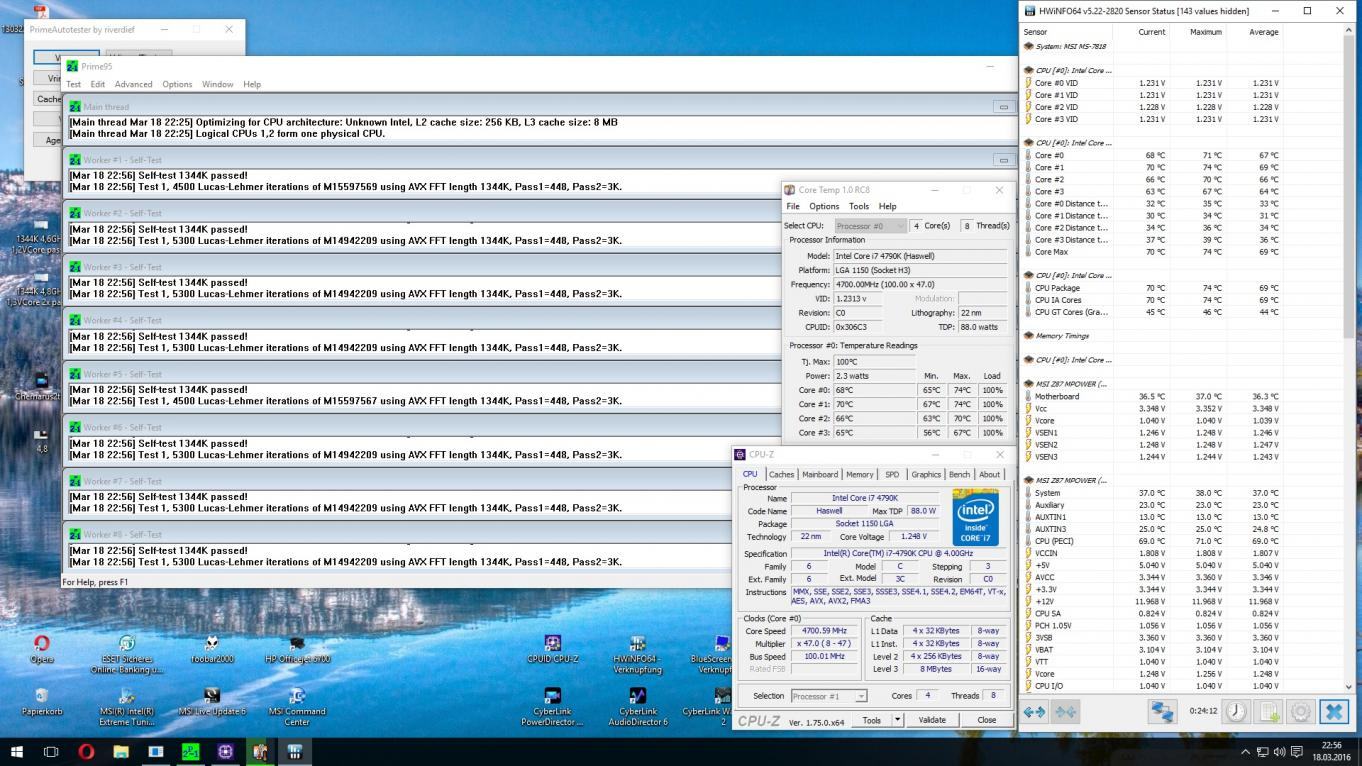The image size is (1362, 766).
Task: Close HWiNFO sensors with blue X icon
Action: click(1333, 712)
